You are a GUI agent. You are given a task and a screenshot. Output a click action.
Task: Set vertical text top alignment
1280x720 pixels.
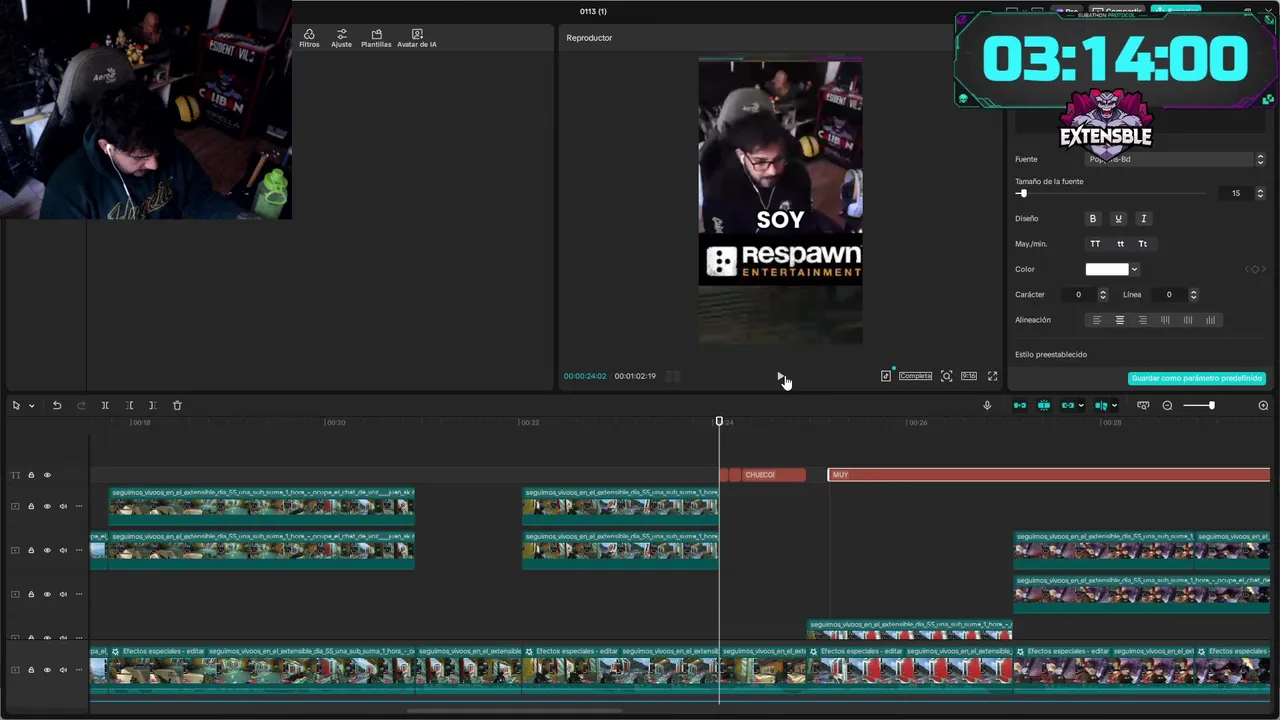(1165, 320)
